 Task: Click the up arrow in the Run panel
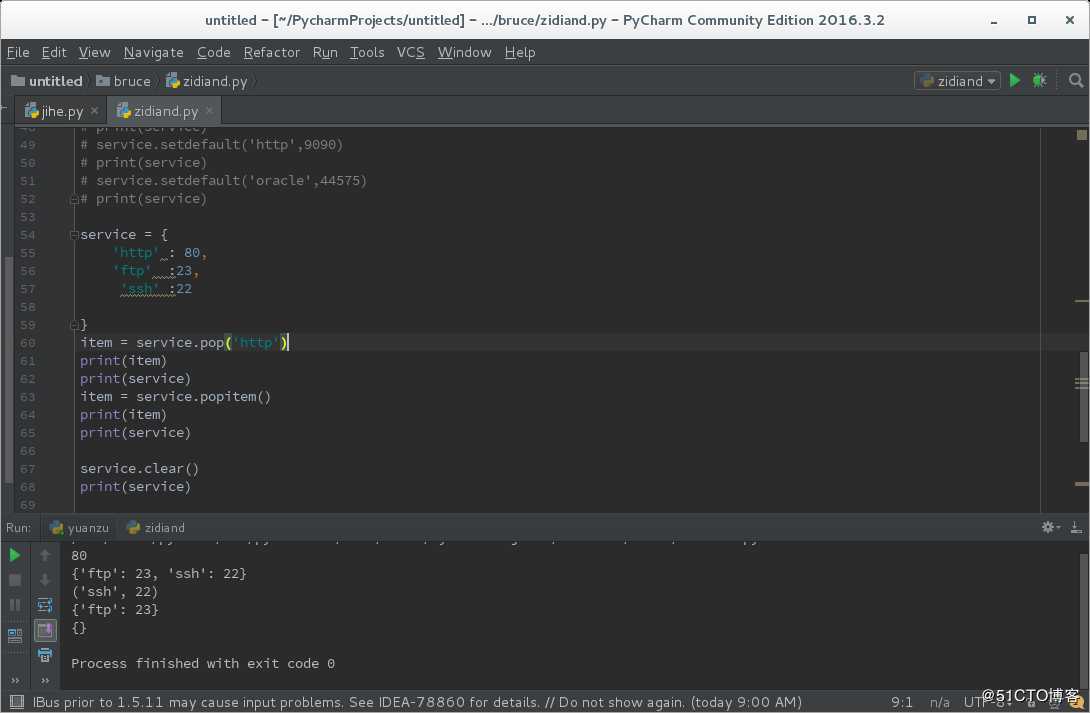point(45,555)
